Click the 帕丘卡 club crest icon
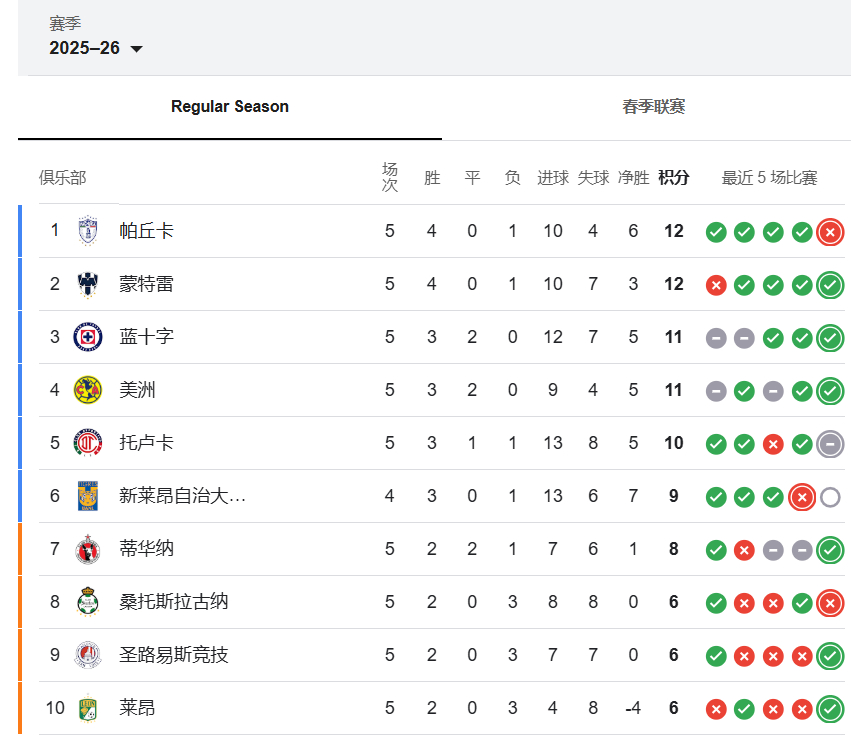Screen dimensions: 851x737 (x=88, y=231)
